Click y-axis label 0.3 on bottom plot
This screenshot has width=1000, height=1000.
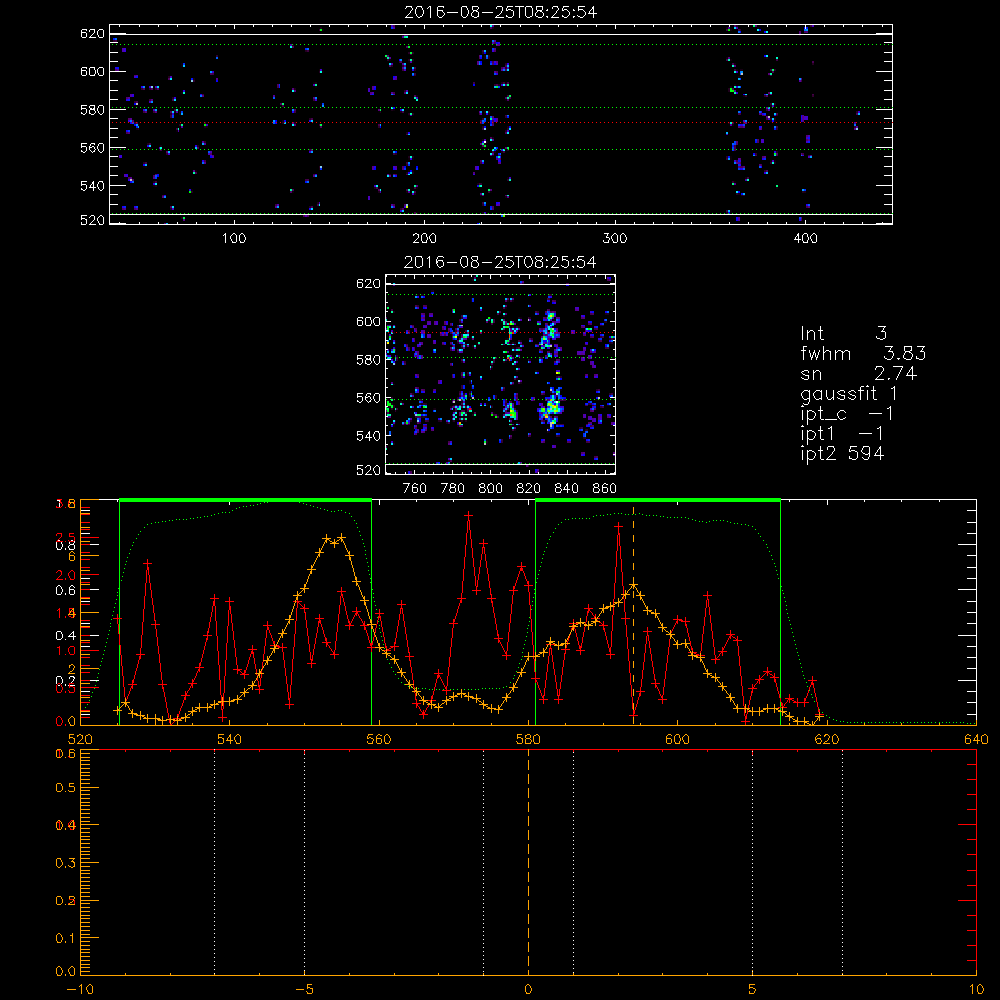pyautogui.click(x=66, y=863)
